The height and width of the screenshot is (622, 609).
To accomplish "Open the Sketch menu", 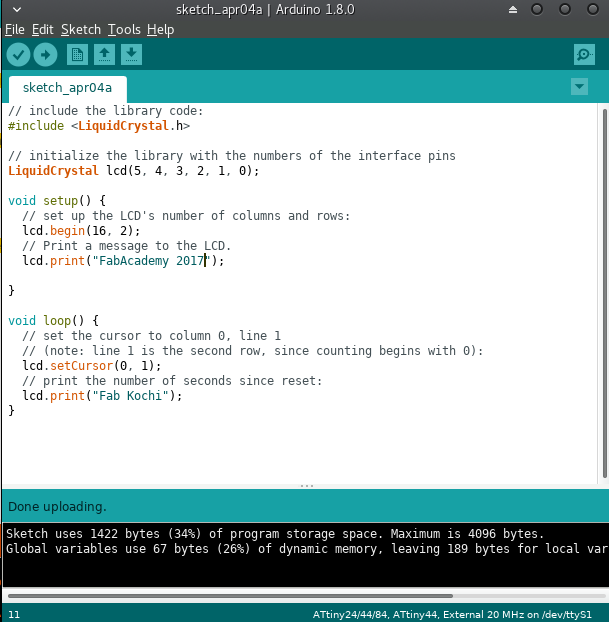I will pyautogui.click(x=81, y=30).
